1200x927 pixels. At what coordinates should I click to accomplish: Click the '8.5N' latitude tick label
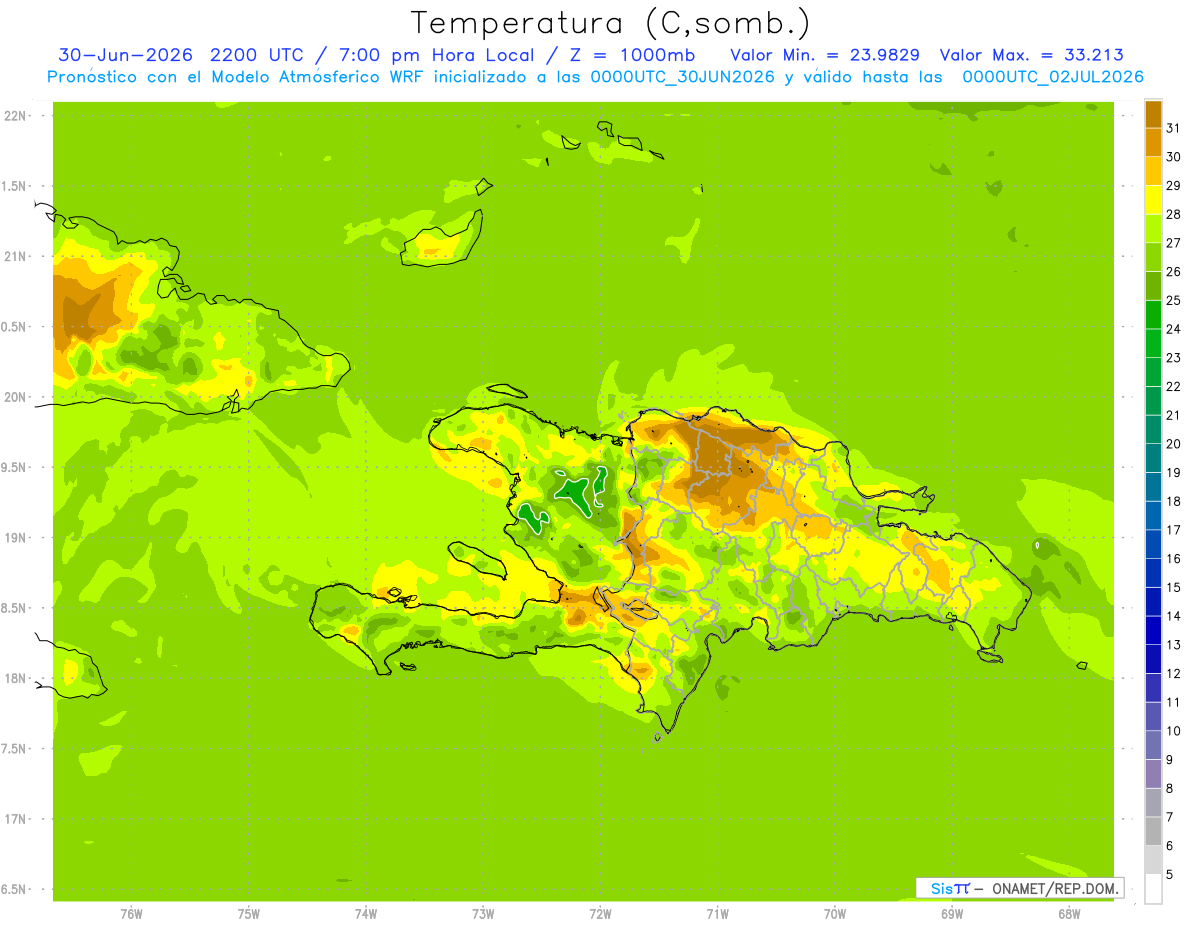(15, 608)
